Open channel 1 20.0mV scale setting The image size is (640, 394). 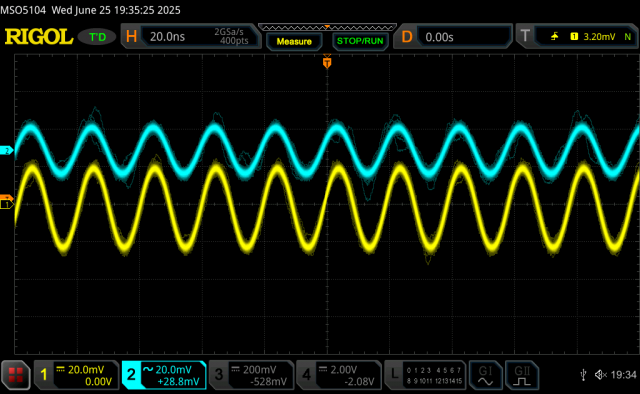click(86, 370)
